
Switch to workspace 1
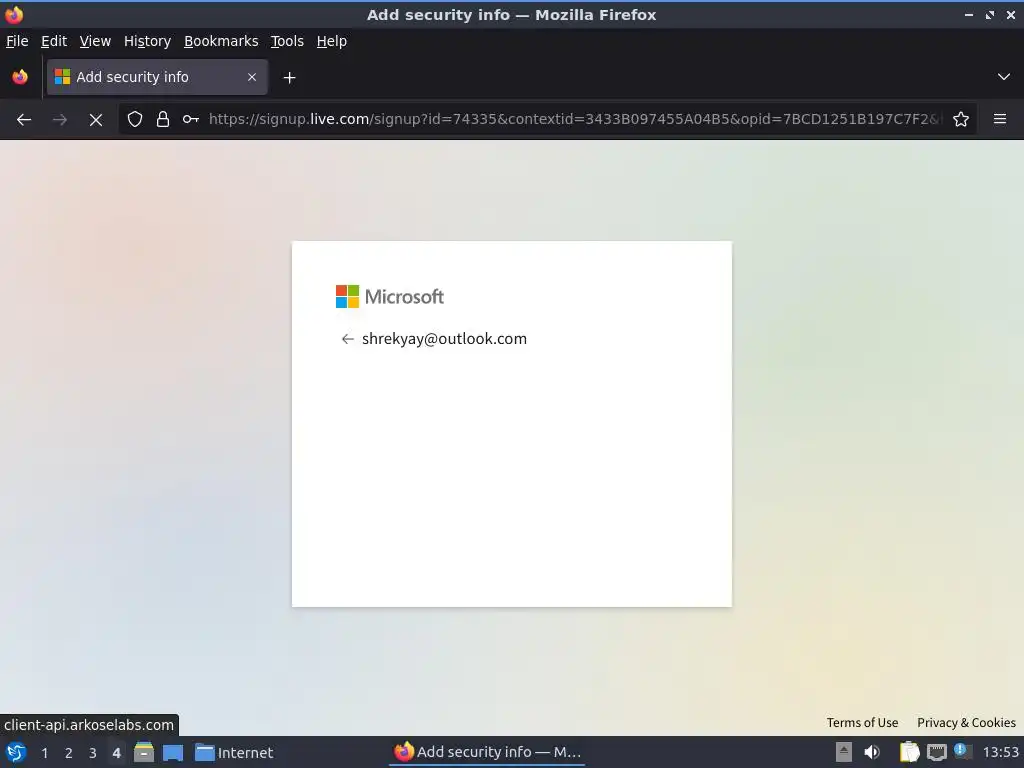click(x=44, y=753)
